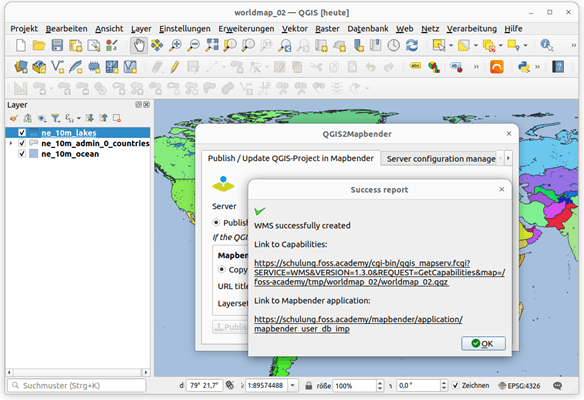Click the Zoom In magnifier tool
Screen dimensions: 584x400
pos(175,45)
